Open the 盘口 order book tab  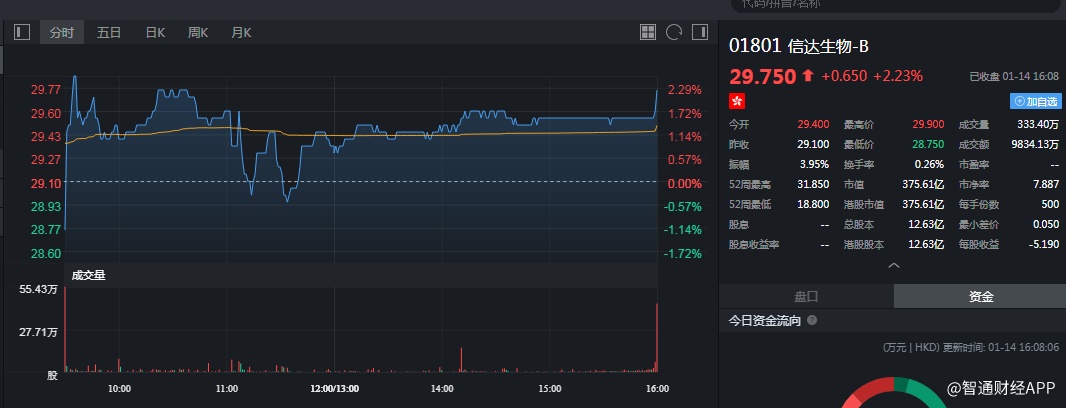806,296
